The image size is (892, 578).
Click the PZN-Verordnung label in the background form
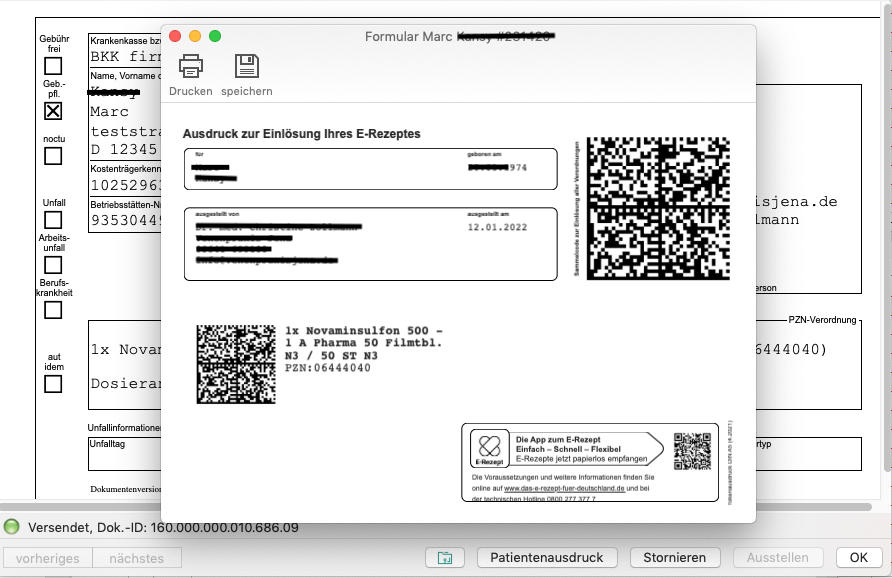click(x=822, y=320)
